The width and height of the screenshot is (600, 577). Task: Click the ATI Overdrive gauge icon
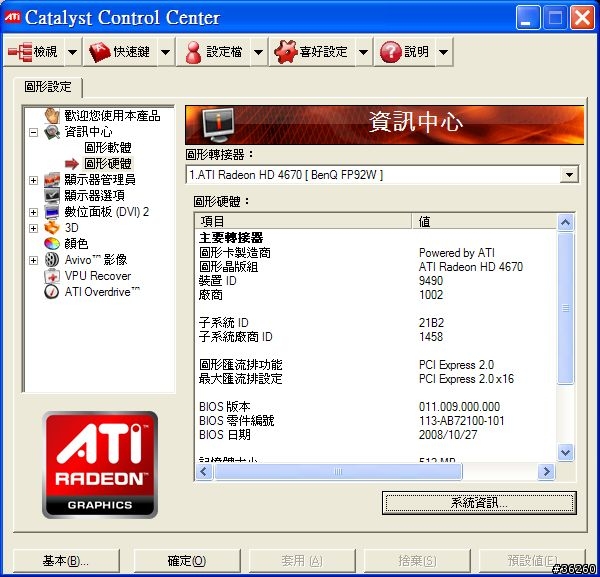(x=52, y=292)
